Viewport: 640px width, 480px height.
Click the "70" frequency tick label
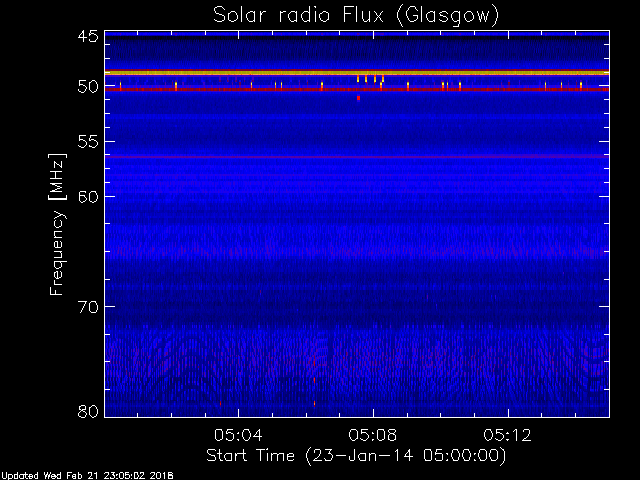(88, 307)
